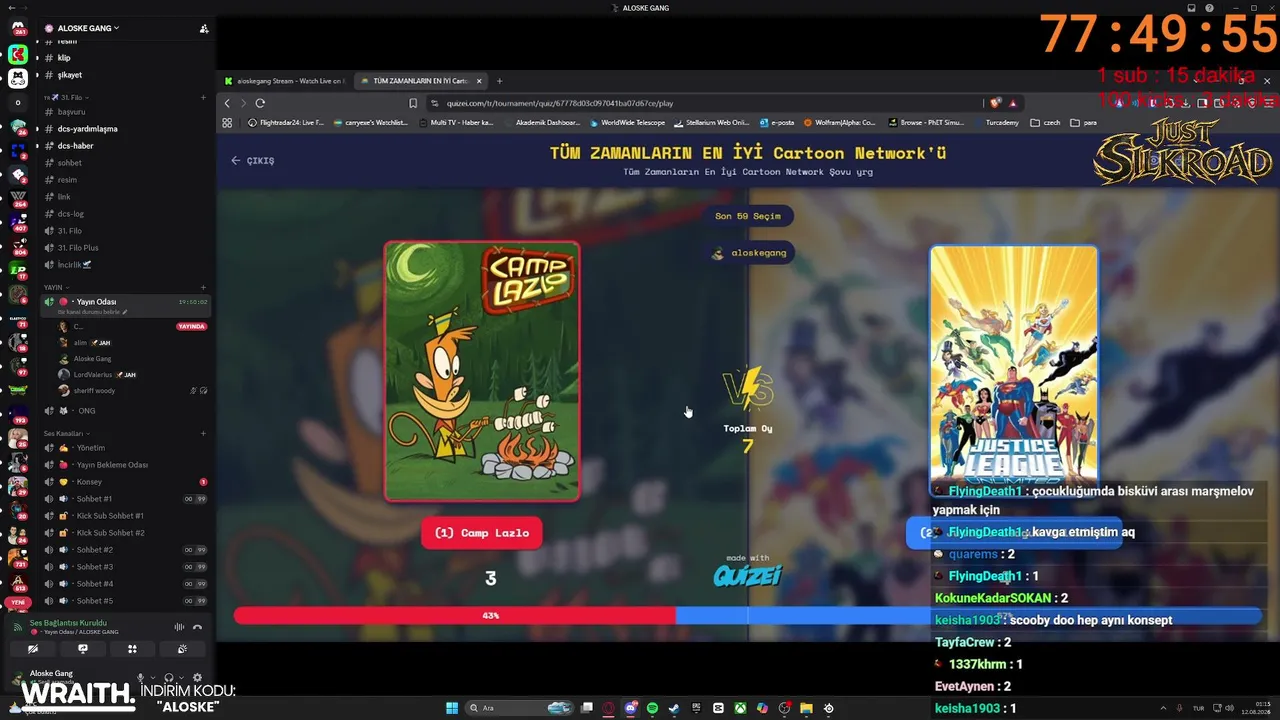
Task: Open Steam from the taskbar
Action: 674,708
